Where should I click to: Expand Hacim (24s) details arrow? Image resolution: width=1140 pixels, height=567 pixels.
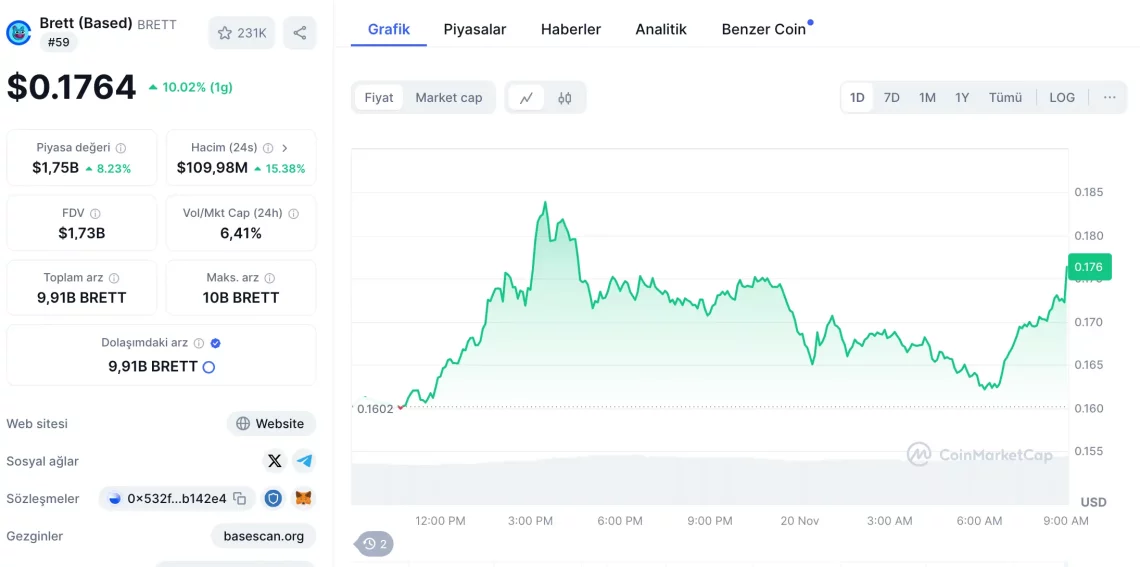point(285,148)
